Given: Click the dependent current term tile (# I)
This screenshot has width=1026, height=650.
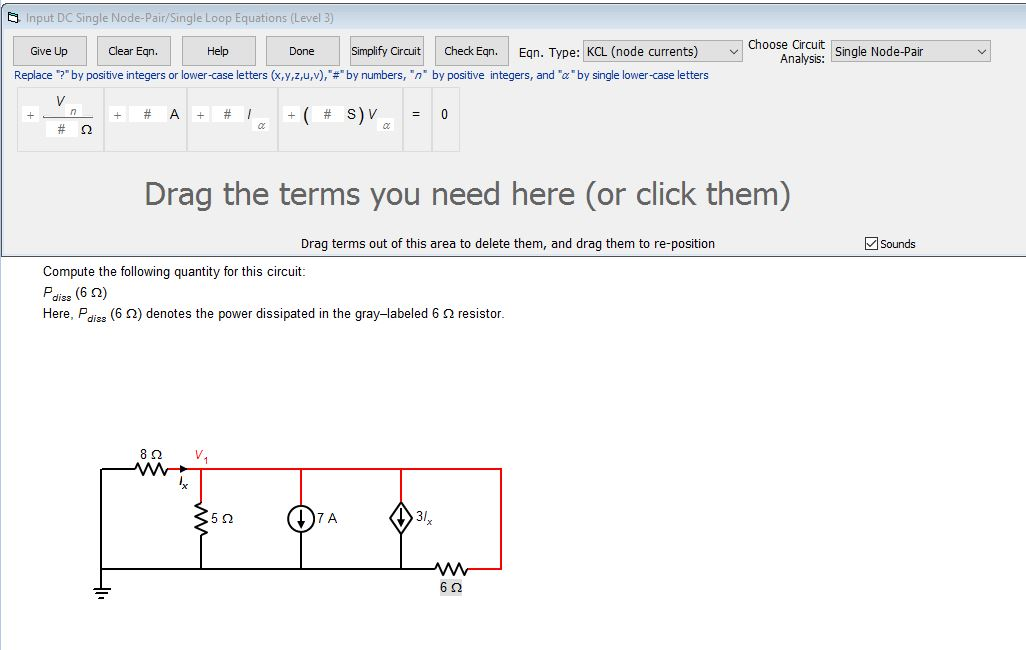Looking at the screenshot, I should coord(232,115).
